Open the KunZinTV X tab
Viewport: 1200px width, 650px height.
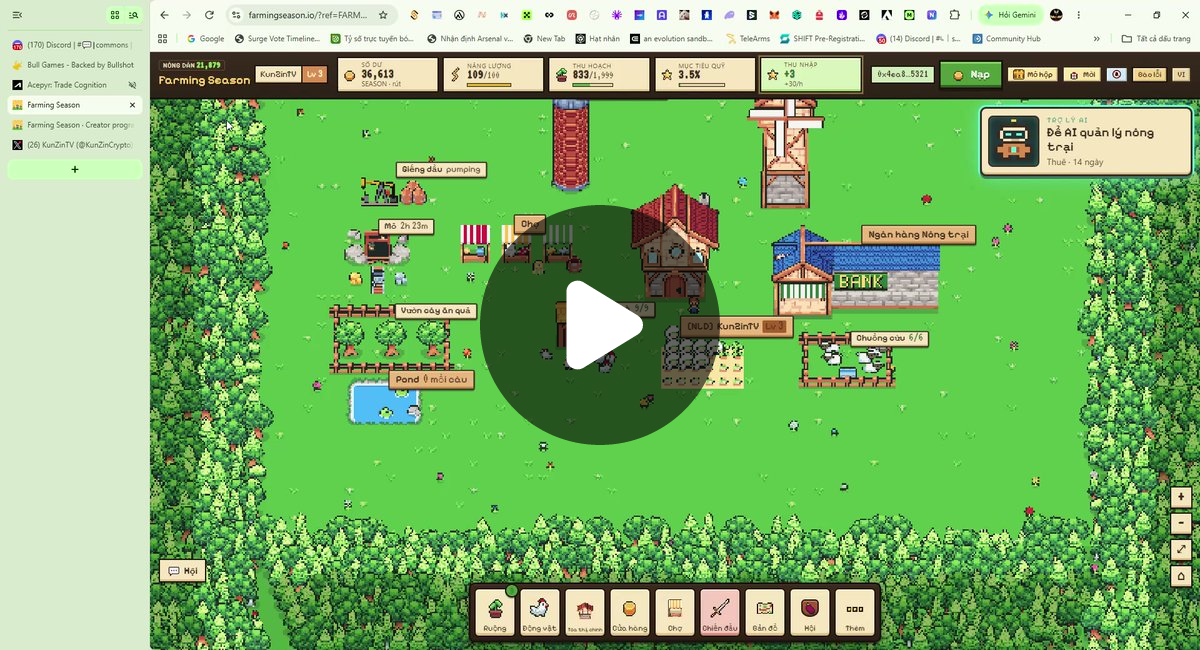tap(74, 145)
